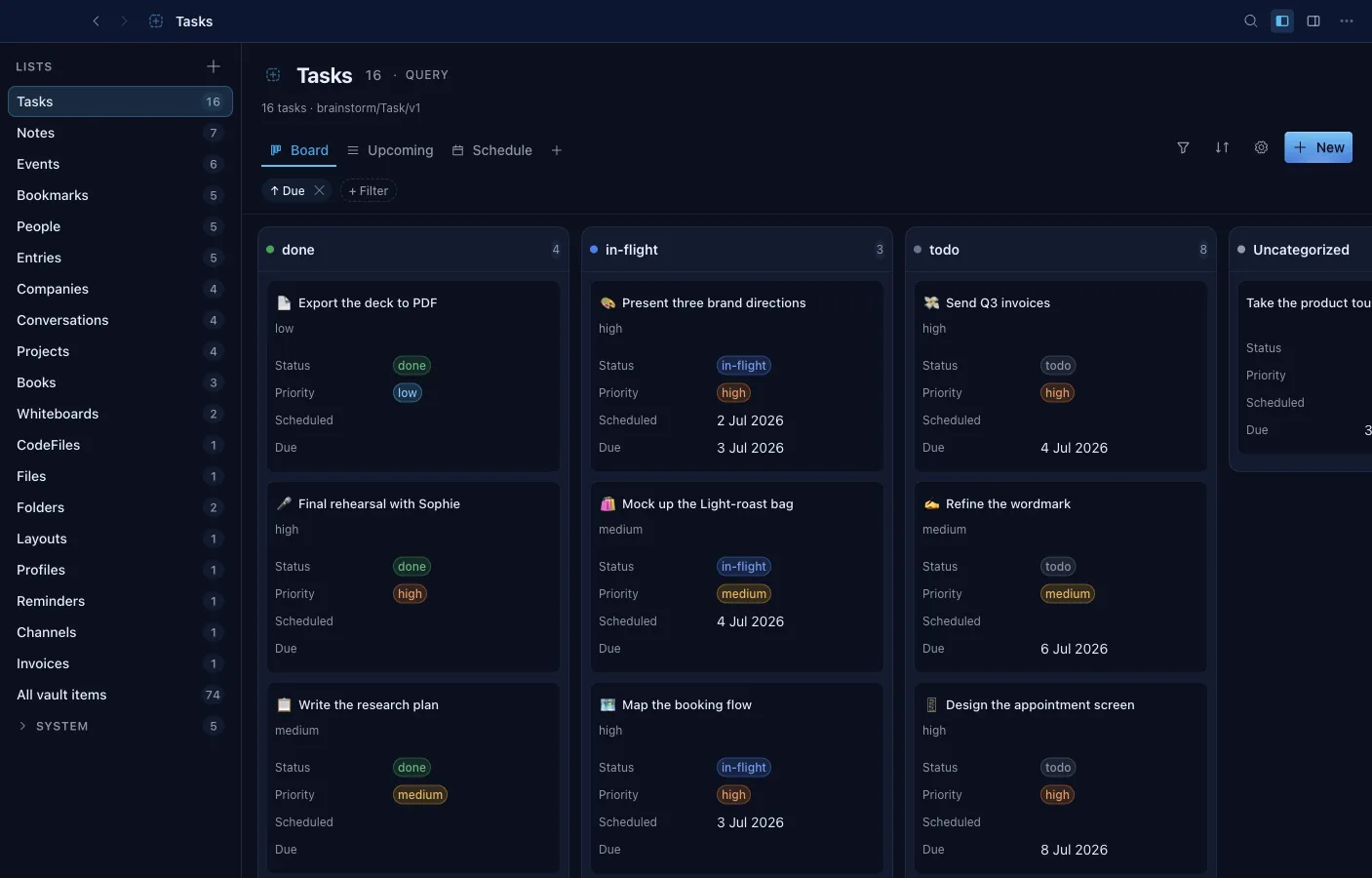Select Tasks in the lists sidebar

[x=120, y=101]
